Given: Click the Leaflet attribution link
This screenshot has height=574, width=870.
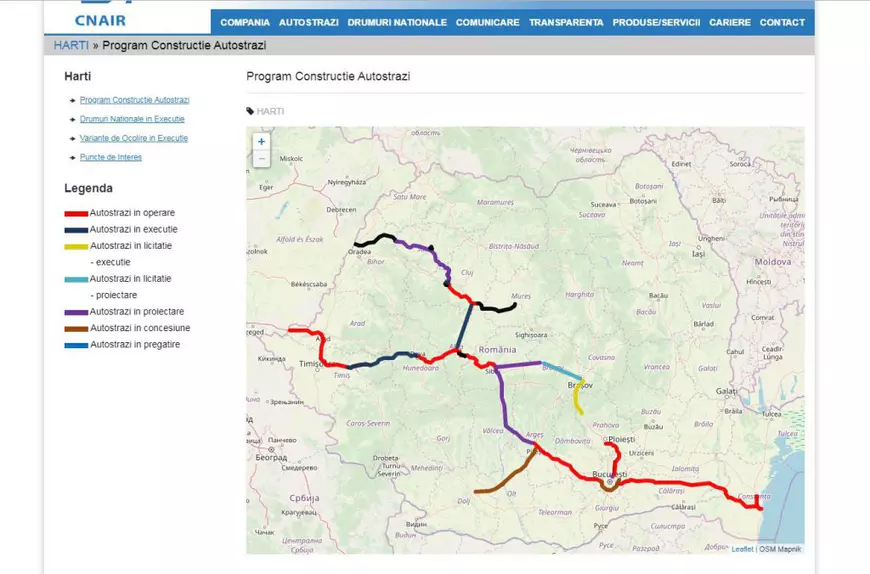Looking at the screenshot, I should (742, 549).
